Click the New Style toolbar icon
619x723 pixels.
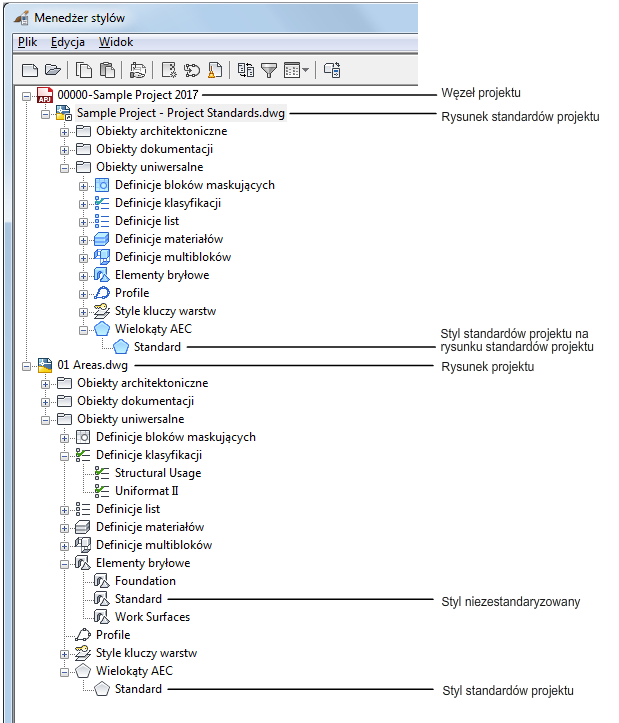(x=169, y=70)
